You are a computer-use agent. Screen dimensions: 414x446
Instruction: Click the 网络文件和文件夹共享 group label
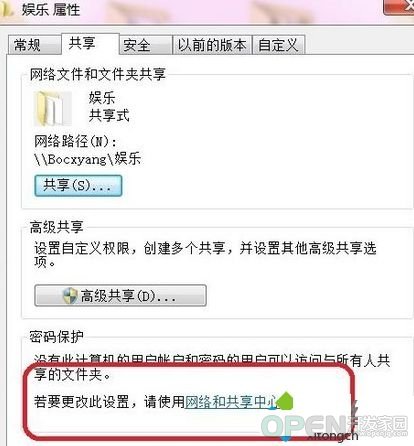pyautogui.click(x=98, y=74)
